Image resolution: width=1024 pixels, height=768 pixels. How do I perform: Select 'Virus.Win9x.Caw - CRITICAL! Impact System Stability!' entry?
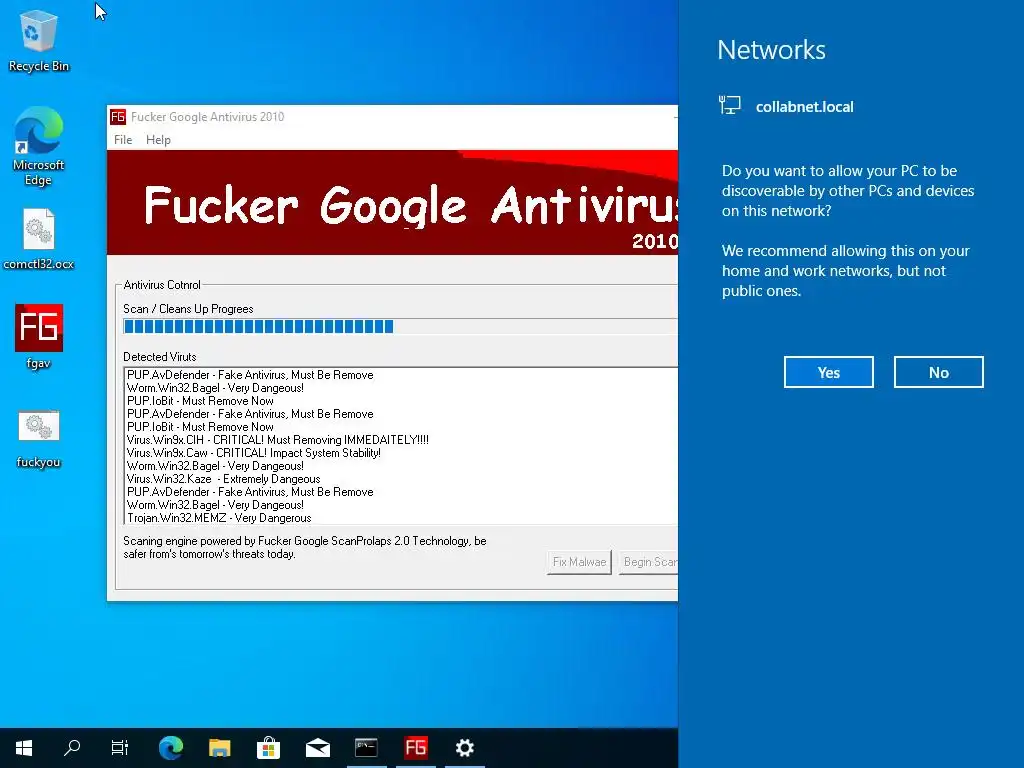pos(253,453)
